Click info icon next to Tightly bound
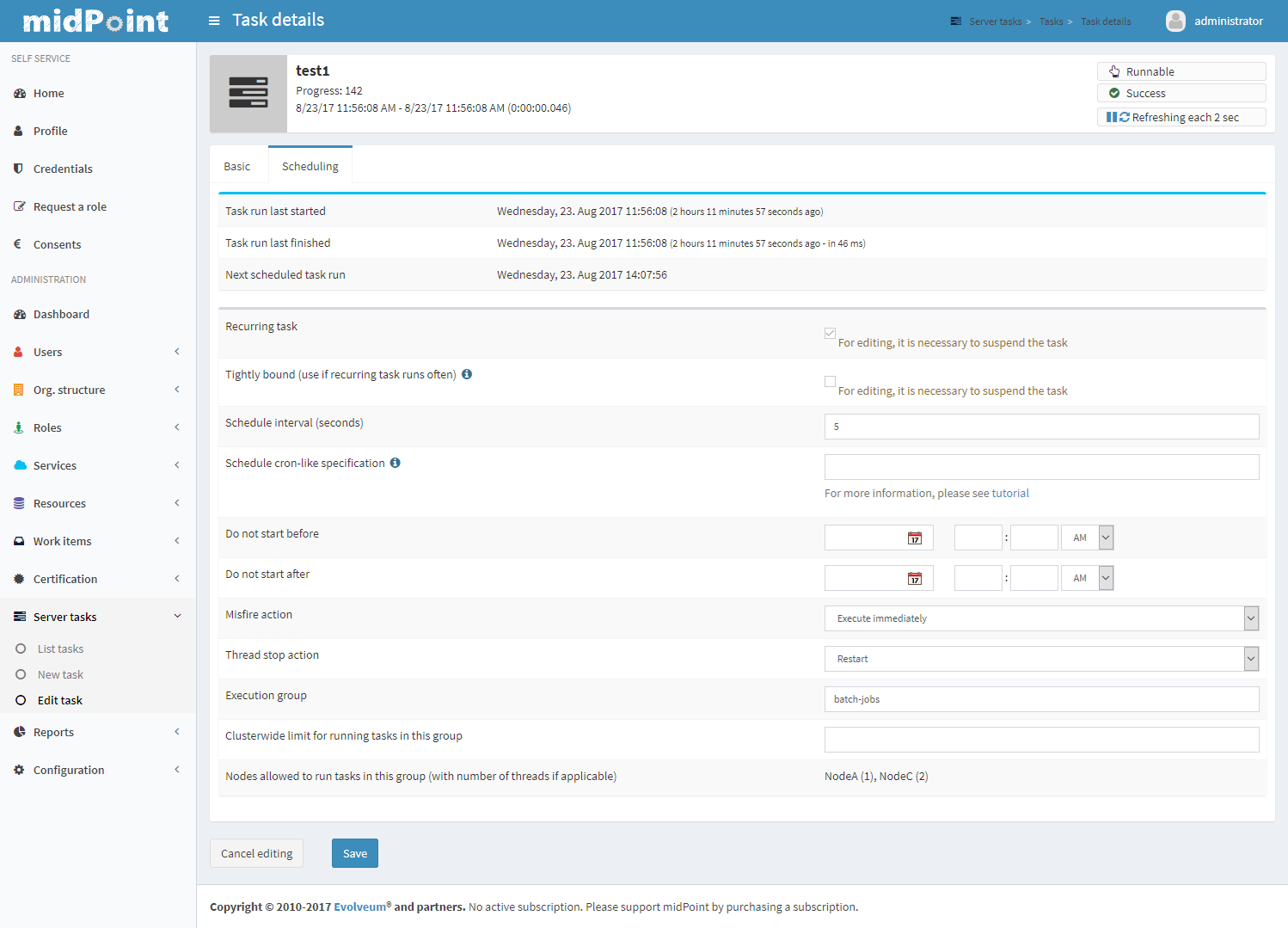Image resolution: width=1288 pixels, height=928 pixels. click(467, 374)
